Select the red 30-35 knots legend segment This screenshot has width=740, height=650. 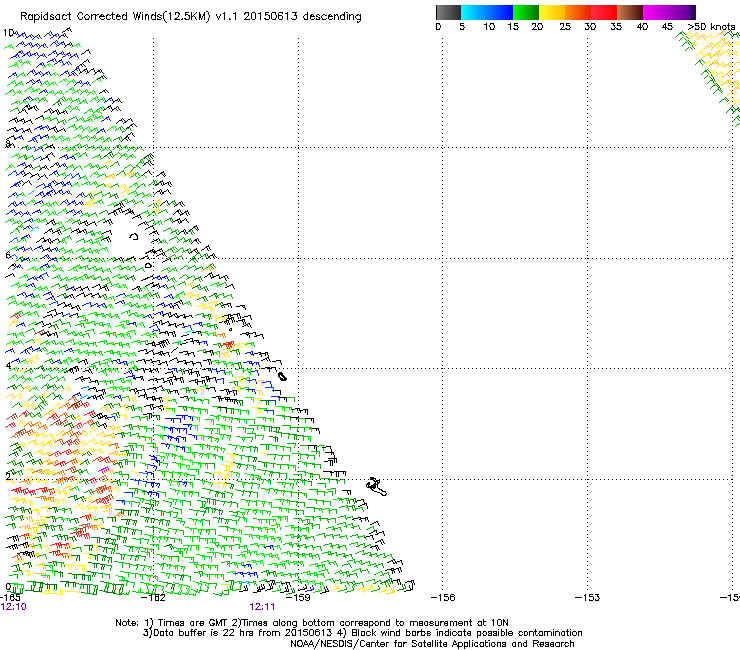[604, 12]
